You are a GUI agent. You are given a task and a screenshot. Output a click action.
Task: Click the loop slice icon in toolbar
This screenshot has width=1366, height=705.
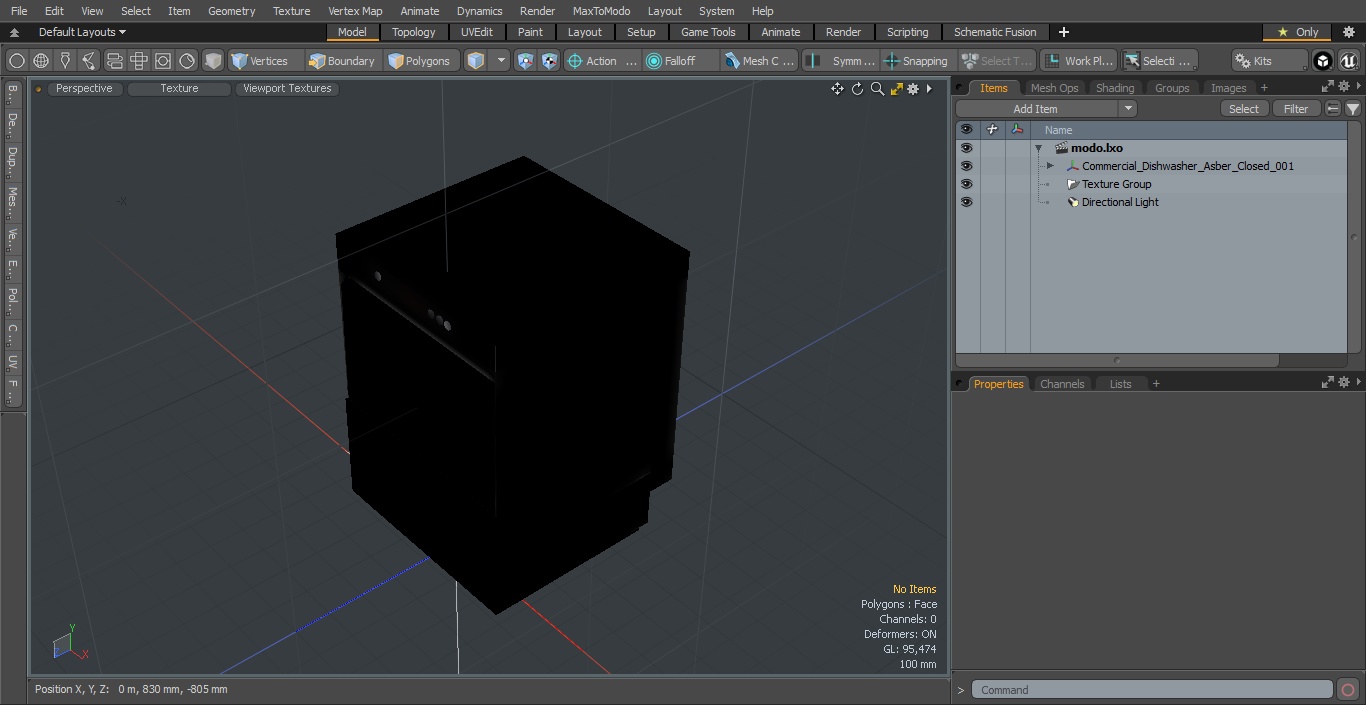[115, 61]
